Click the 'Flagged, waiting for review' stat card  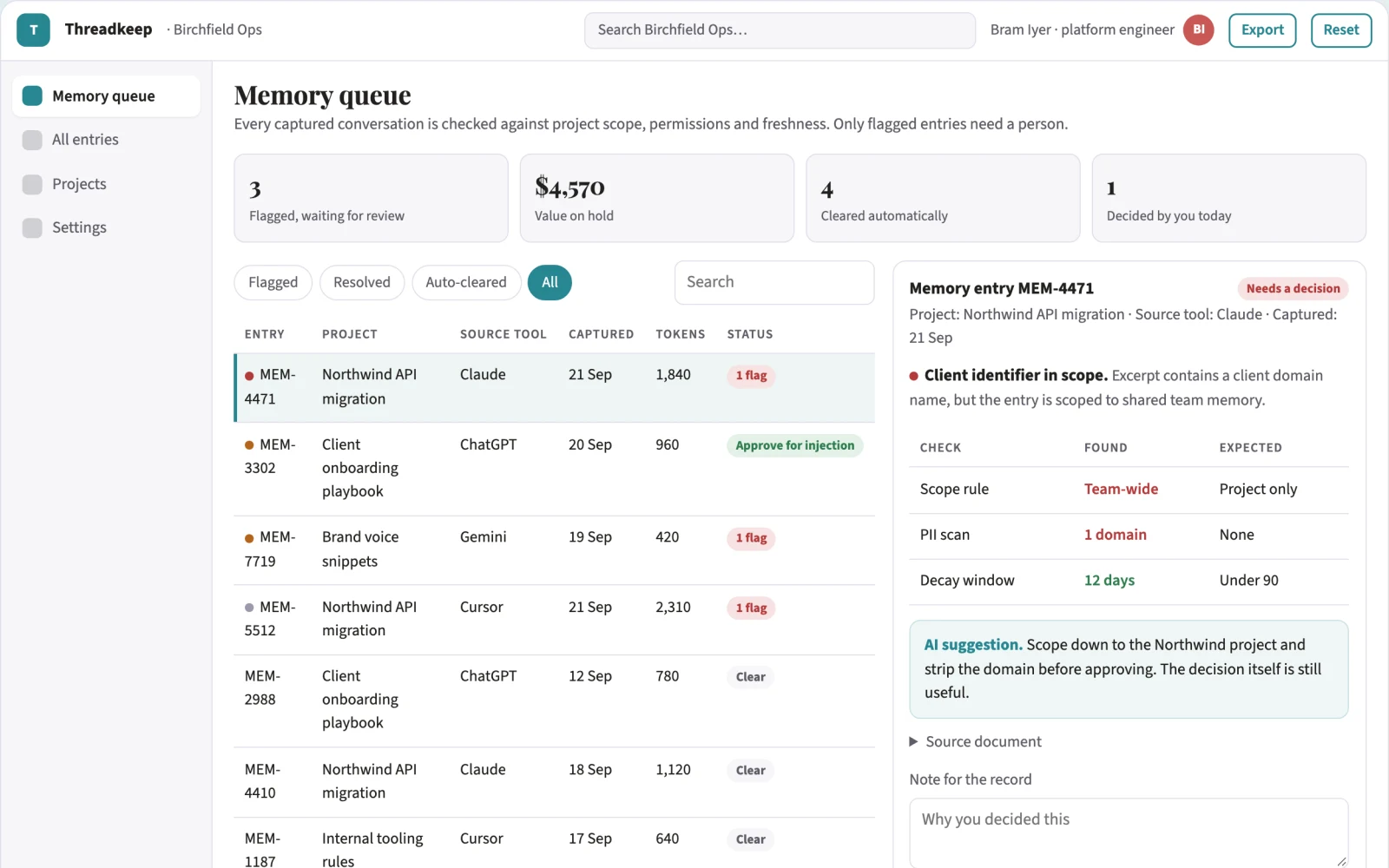(x=371, y=198)
